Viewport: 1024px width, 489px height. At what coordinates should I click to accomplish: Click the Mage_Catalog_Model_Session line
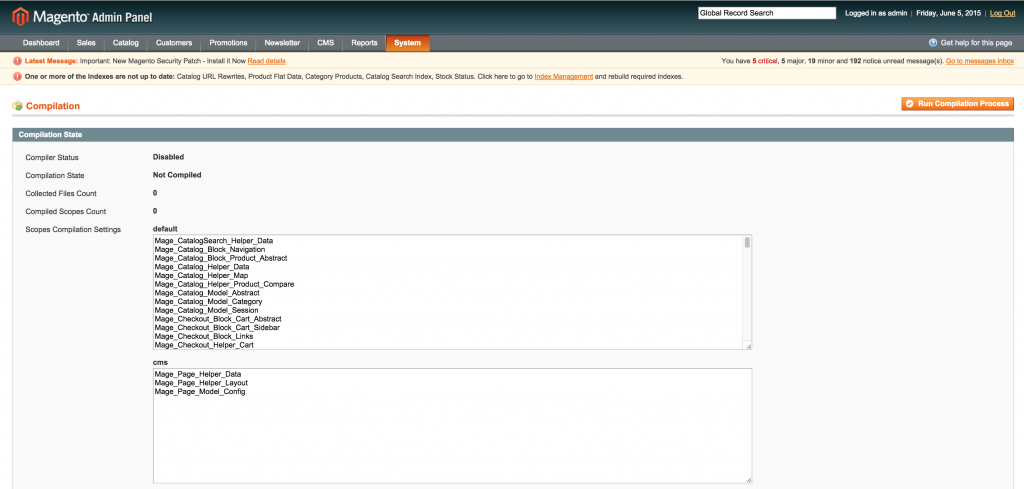206,310
